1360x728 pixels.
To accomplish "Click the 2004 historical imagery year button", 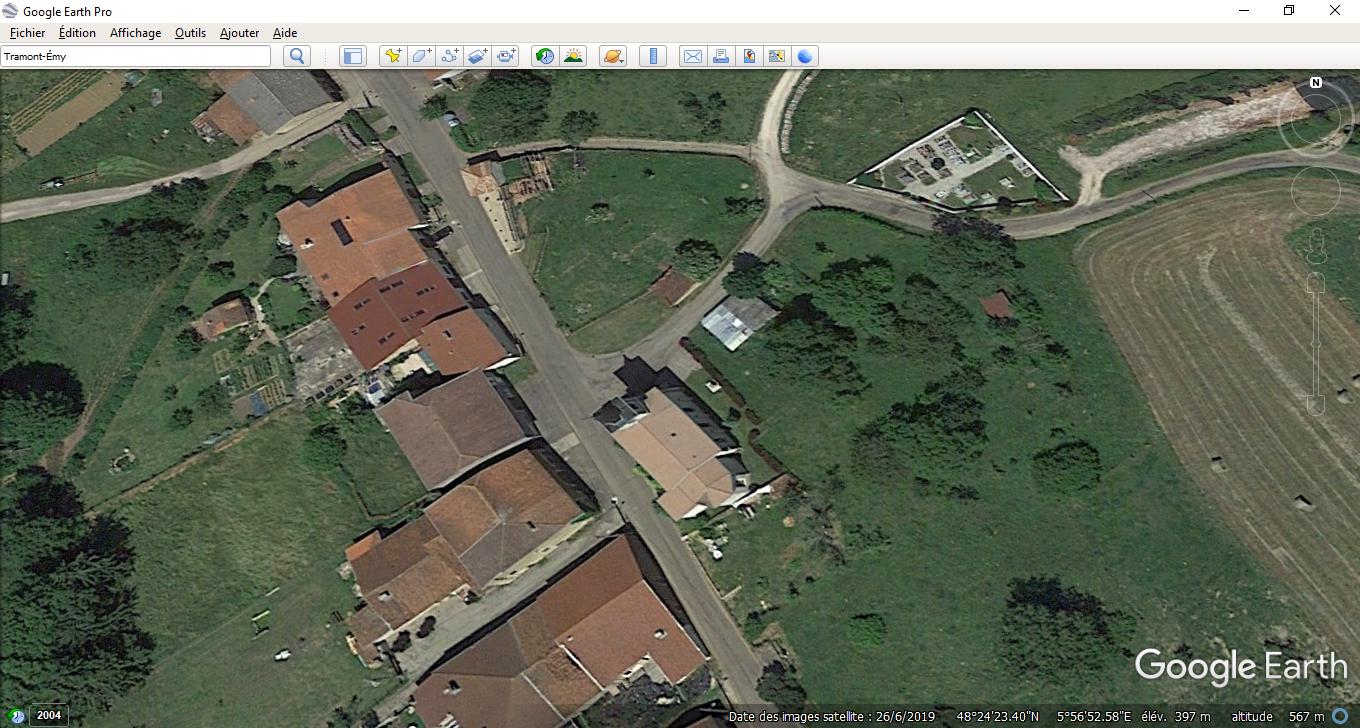I will pos(48,715).
